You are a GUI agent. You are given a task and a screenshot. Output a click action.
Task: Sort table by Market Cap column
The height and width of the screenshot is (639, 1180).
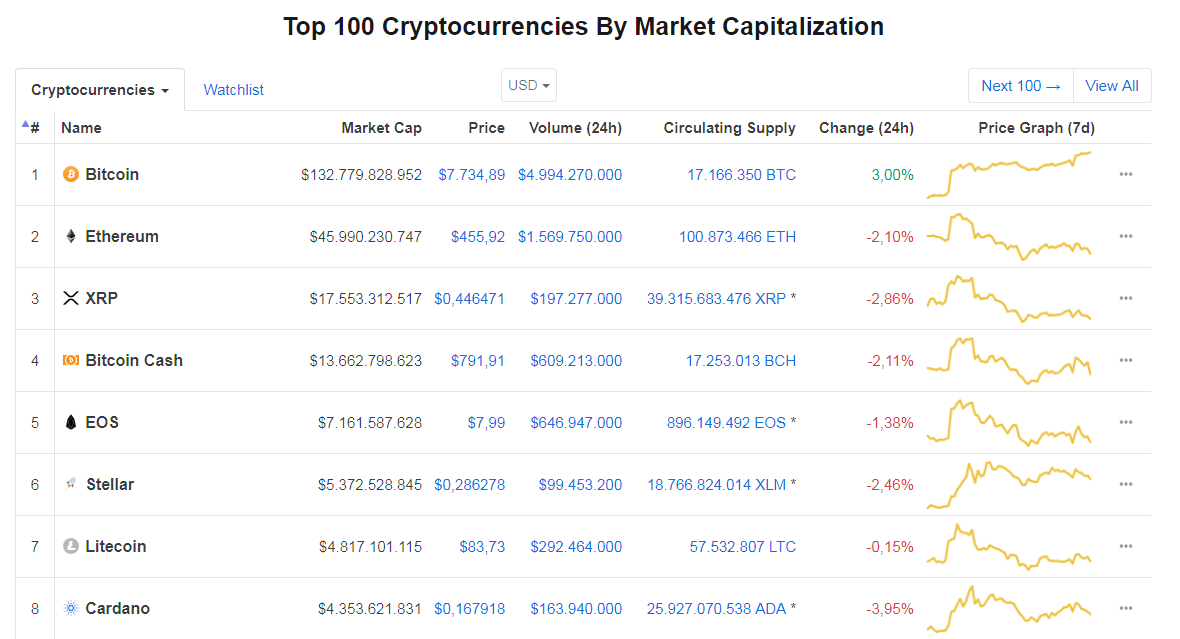(x=381, y=128)
